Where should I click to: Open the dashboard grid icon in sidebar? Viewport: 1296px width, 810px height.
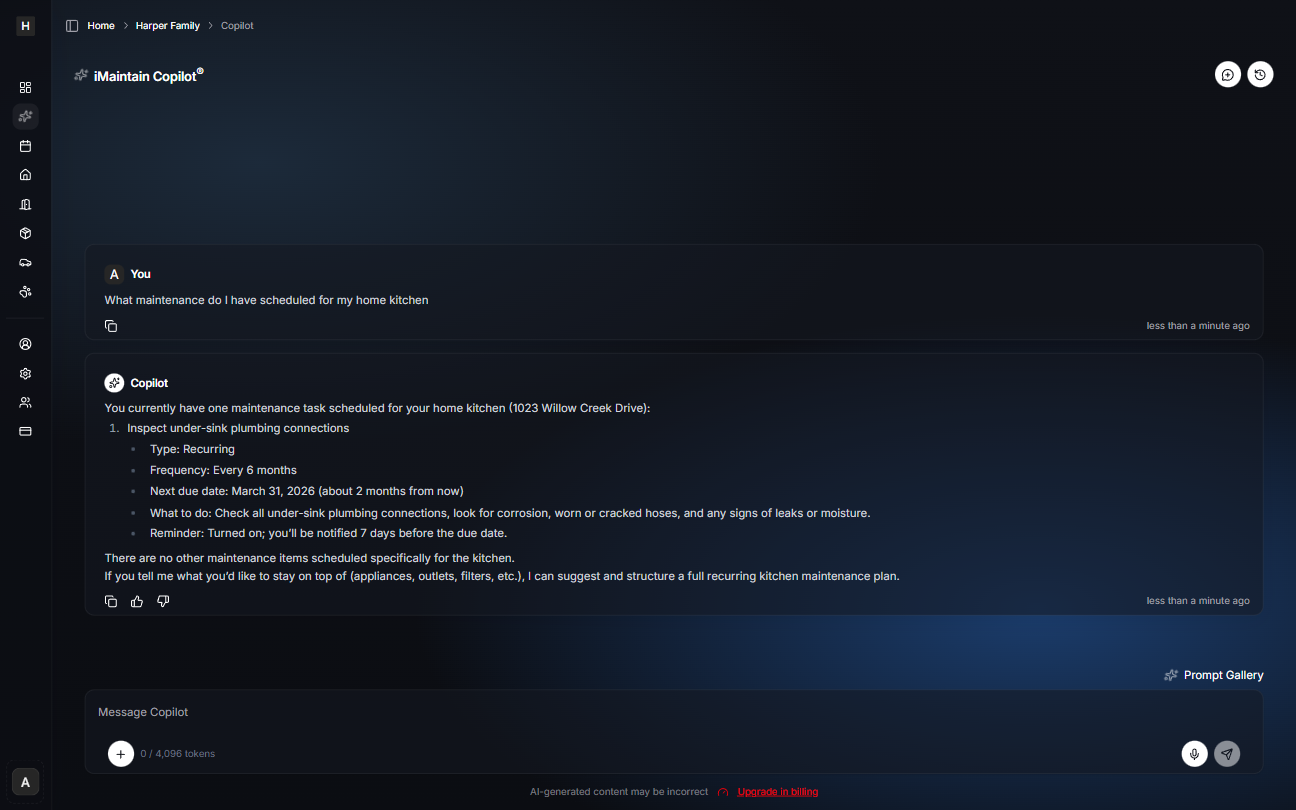tap(26, 87)
